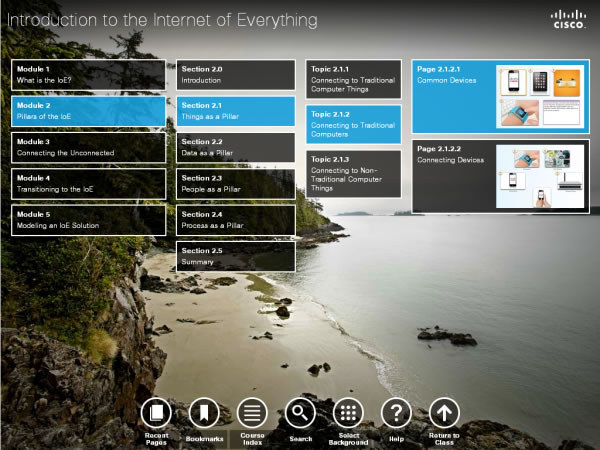Click the Return to Class arrow icon
The height and width of the screenshot is (450, 600).
(x=444, y=412)
